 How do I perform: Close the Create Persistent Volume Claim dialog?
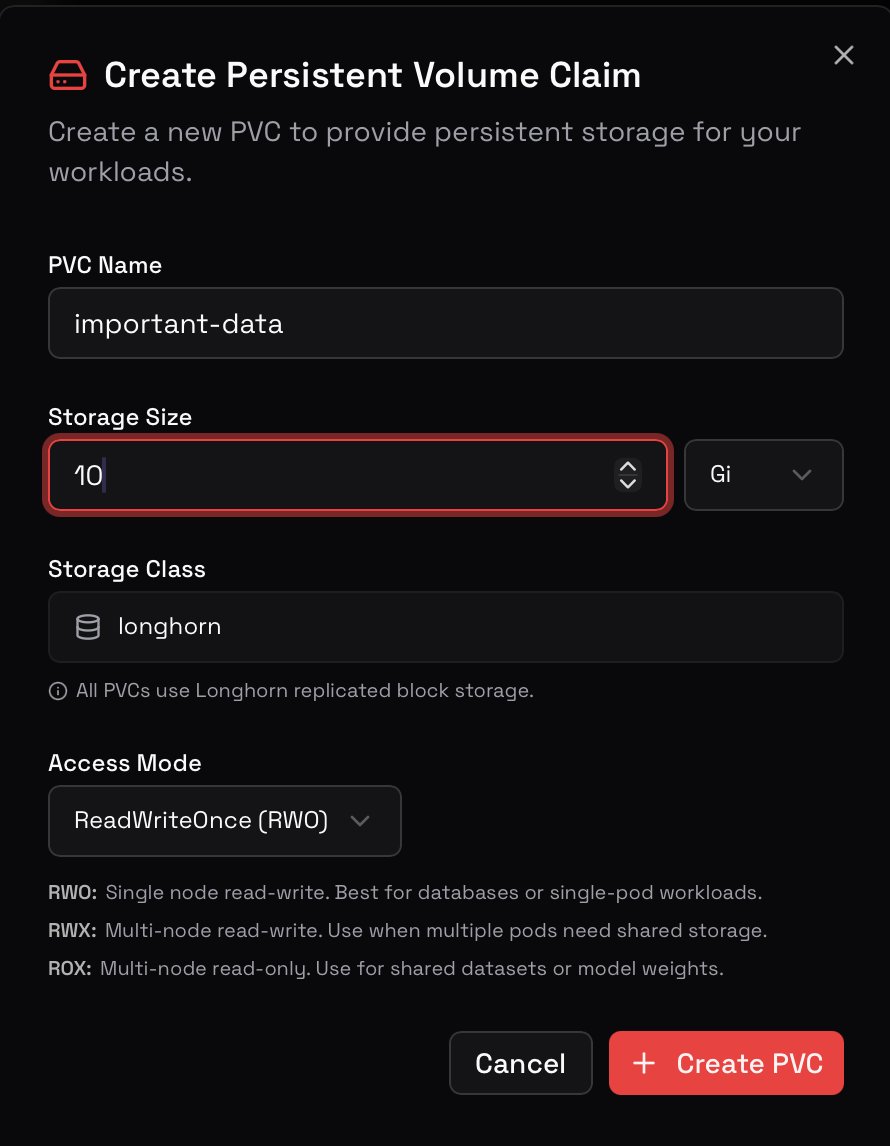tap(844, 56)
